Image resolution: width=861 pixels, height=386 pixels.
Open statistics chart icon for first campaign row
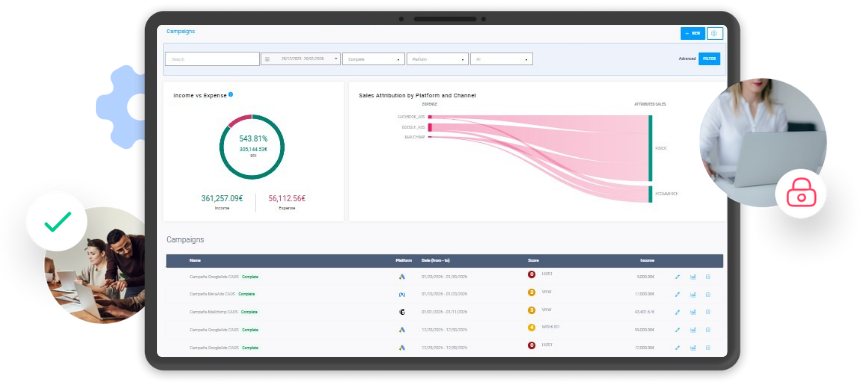click(x=692, y=277)
